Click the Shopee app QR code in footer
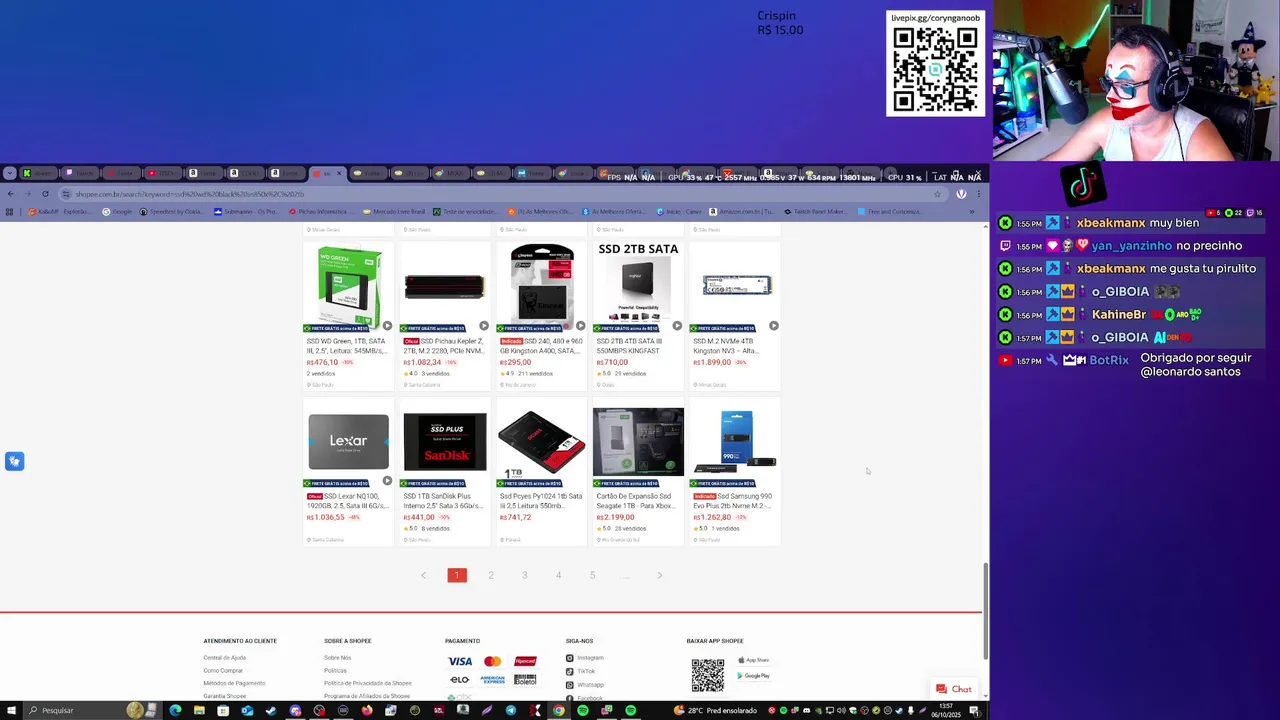This screenshot has width=1280, height=720. [707, 675]
